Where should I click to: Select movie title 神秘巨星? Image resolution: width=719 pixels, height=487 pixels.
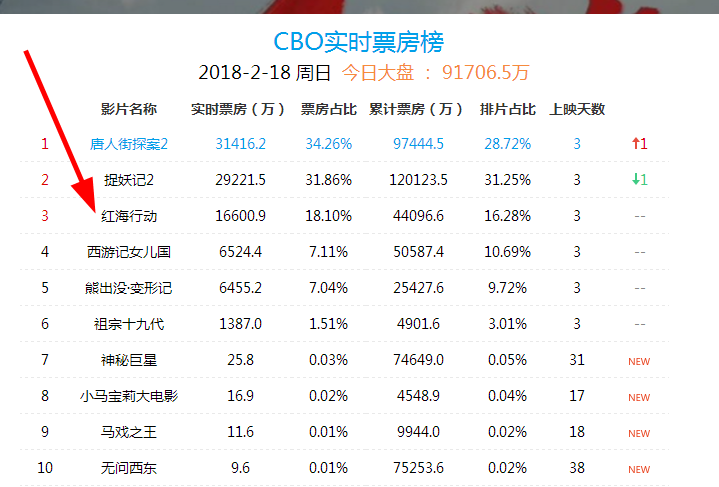[129, 360]
